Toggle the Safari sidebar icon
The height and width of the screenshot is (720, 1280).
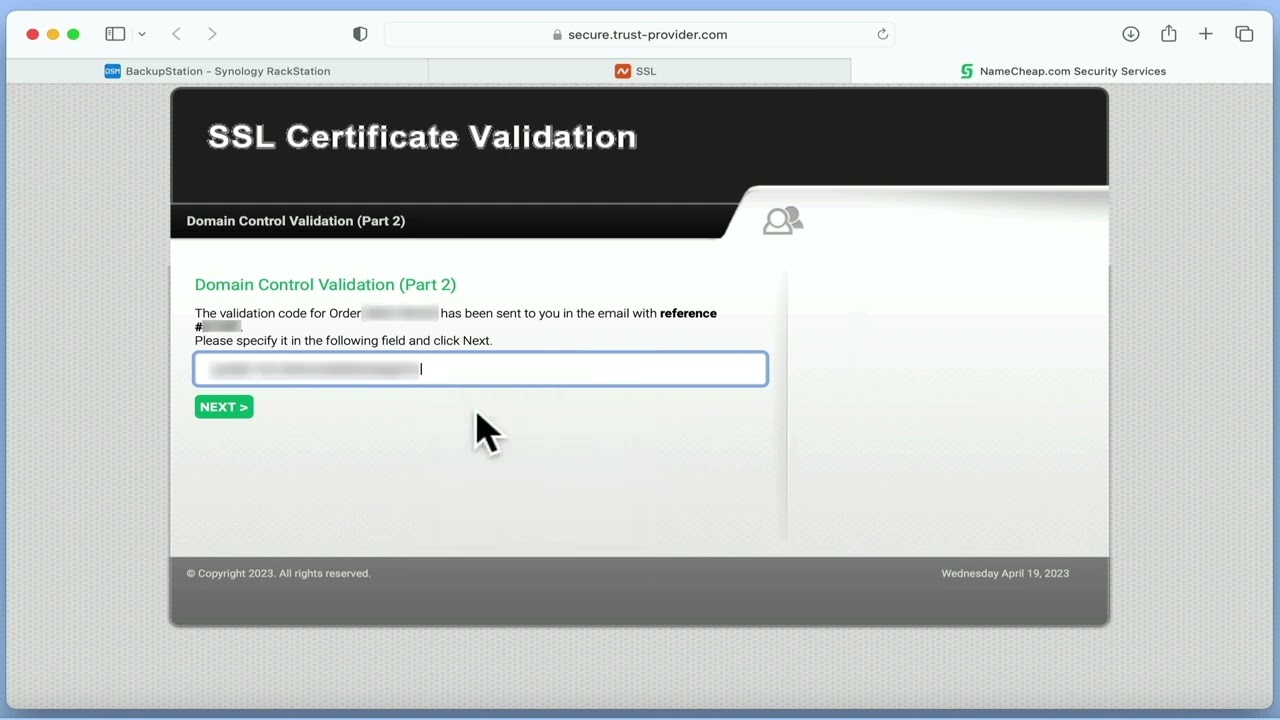point(115,34)
